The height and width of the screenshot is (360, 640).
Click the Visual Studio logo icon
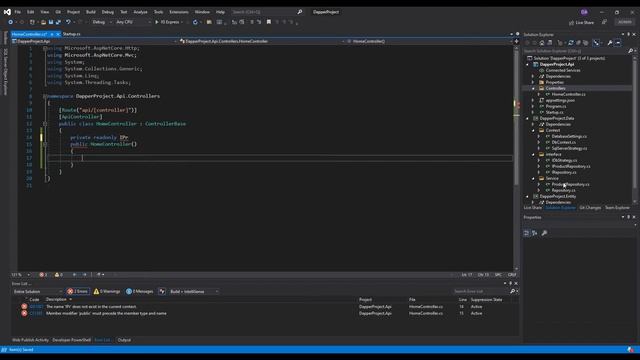coord(7,12)
